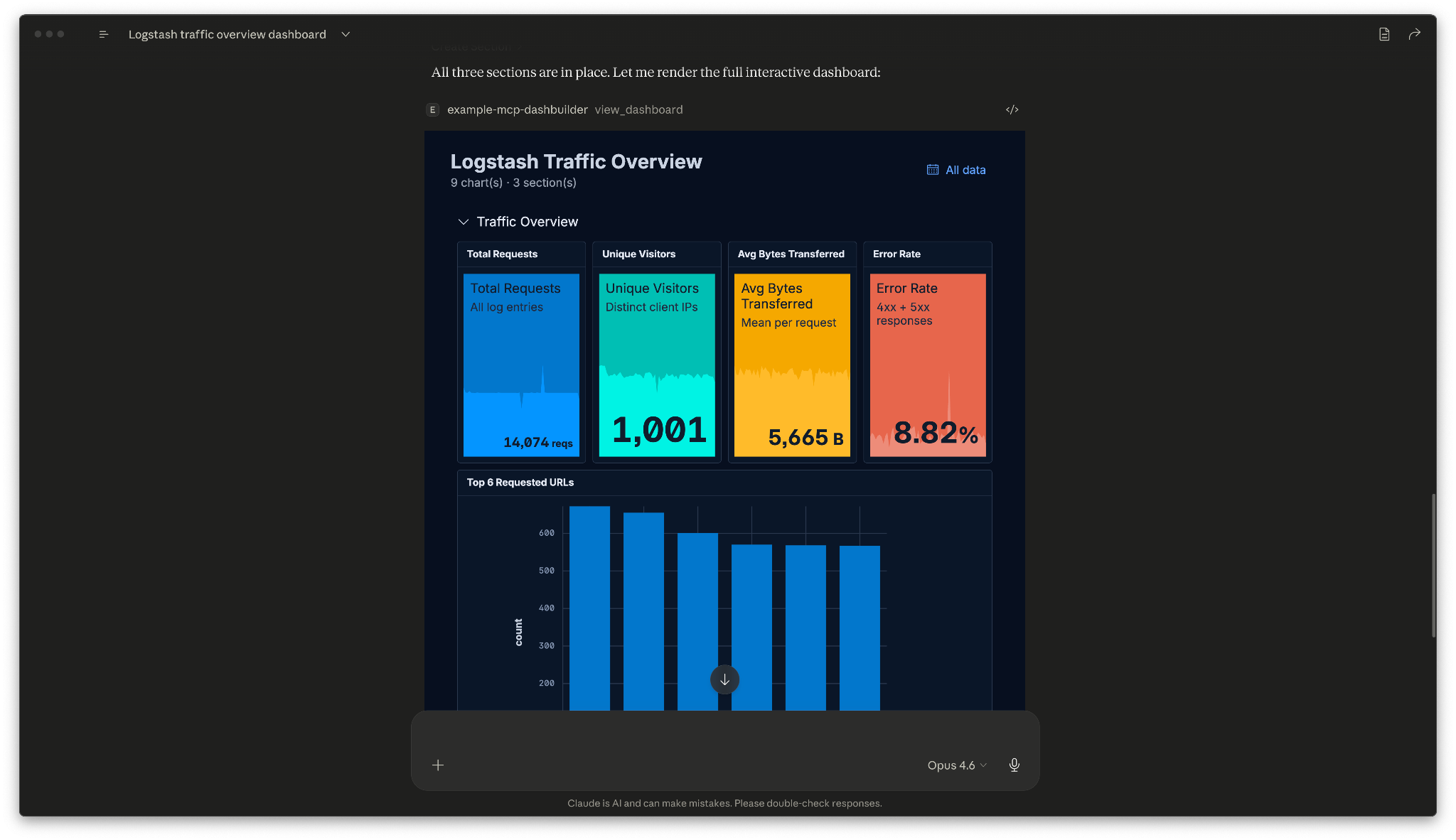Click the example-mcp-dashbuilder E badge icon

432,109
